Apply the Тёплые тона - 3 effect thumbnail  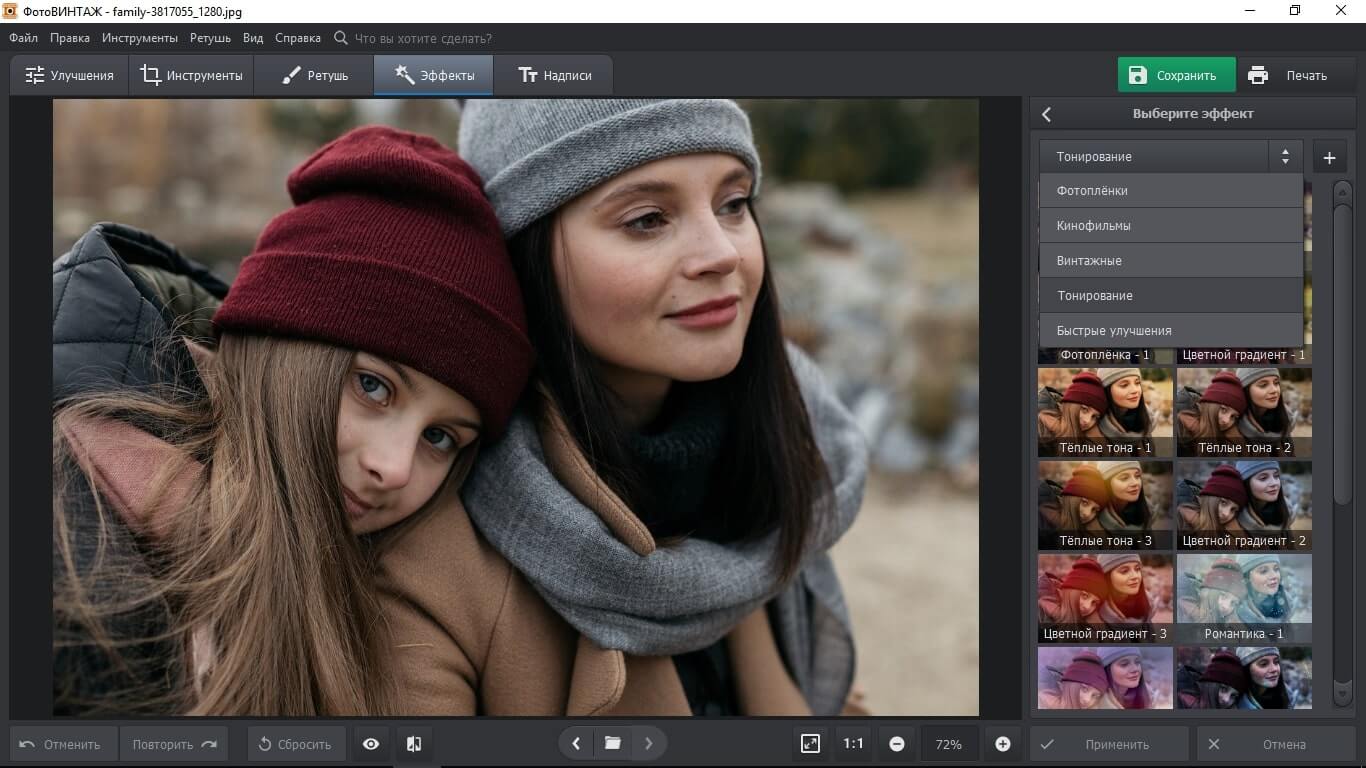tap(1105, 505)
